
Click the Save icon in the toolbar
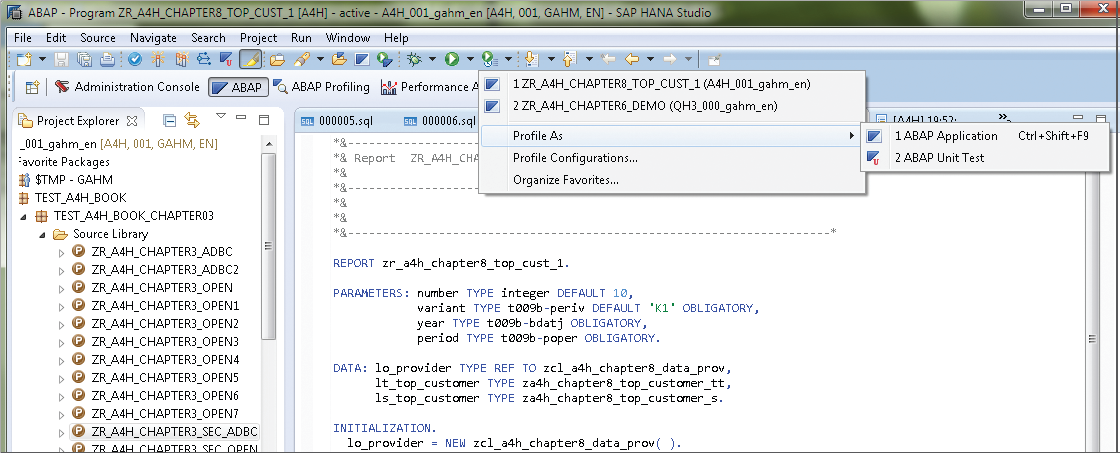tap(62, 60)
